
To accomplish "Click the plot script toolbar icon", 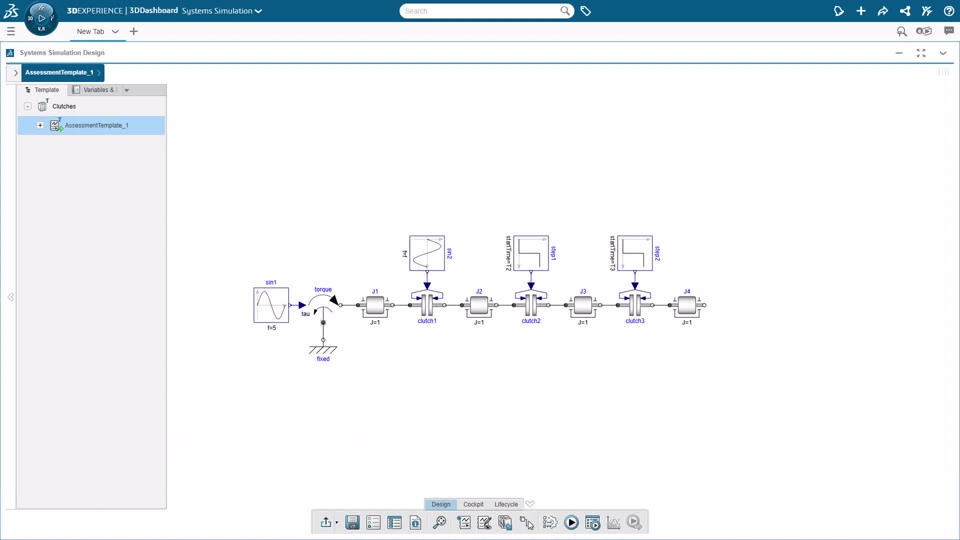I will [464, 522].
